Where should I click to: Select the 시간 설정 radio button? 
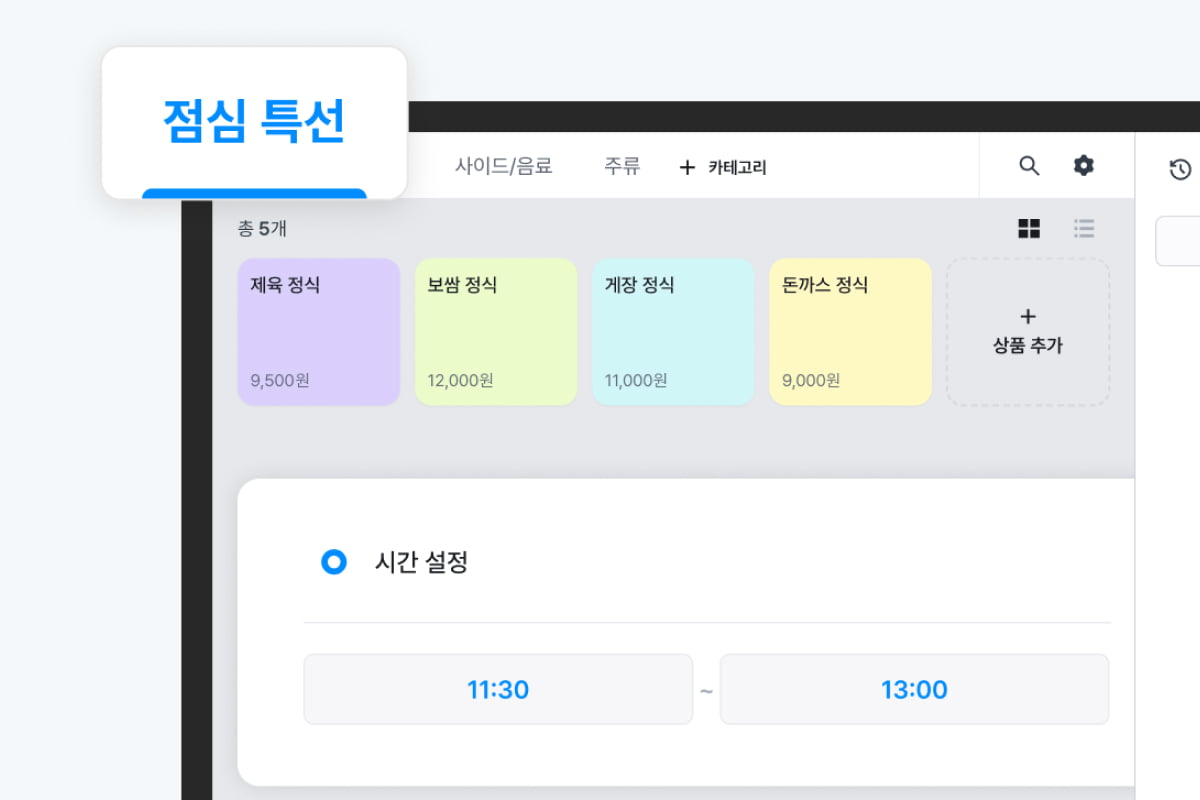tap(333, 562)
